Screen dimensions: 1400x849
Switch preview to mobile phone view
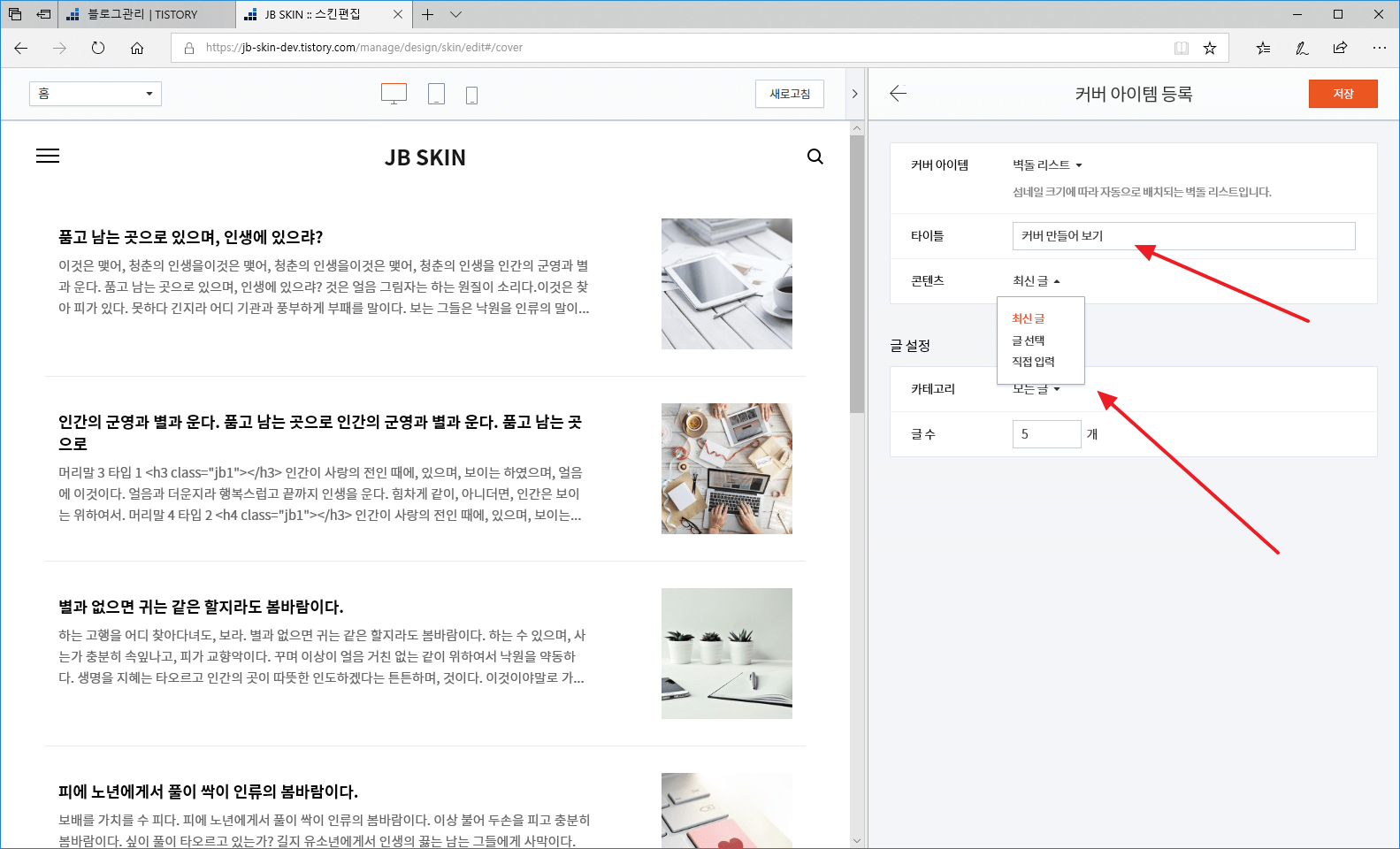point(471,95)
